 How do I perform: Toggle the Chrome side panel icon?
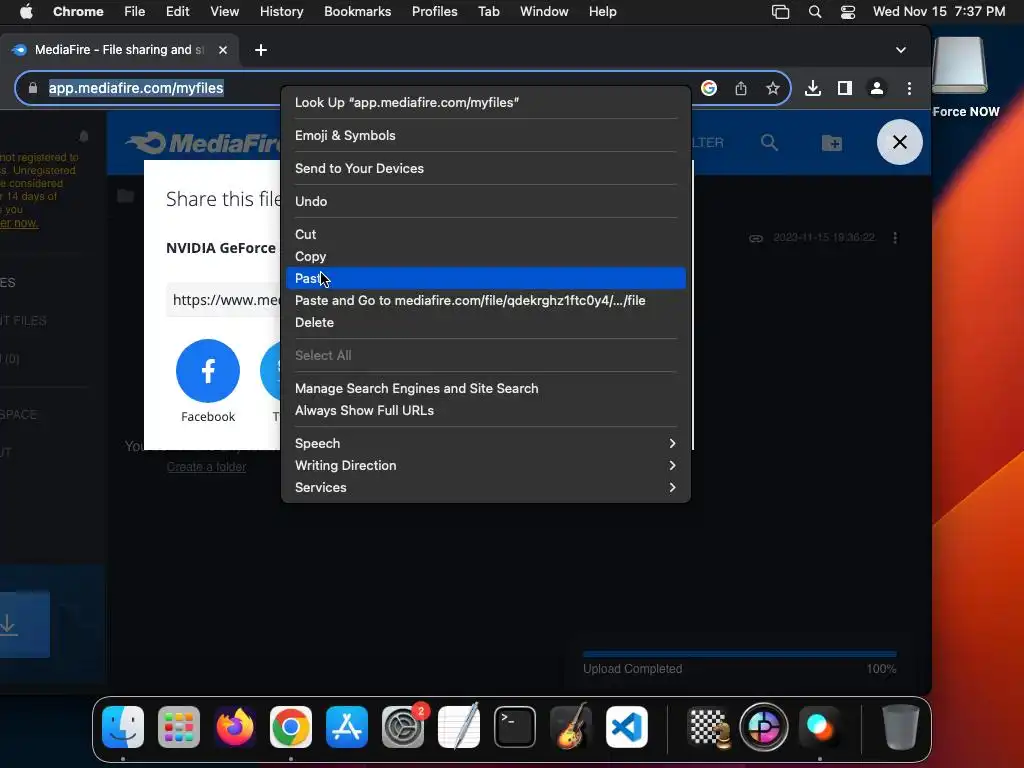coord(844,88)
